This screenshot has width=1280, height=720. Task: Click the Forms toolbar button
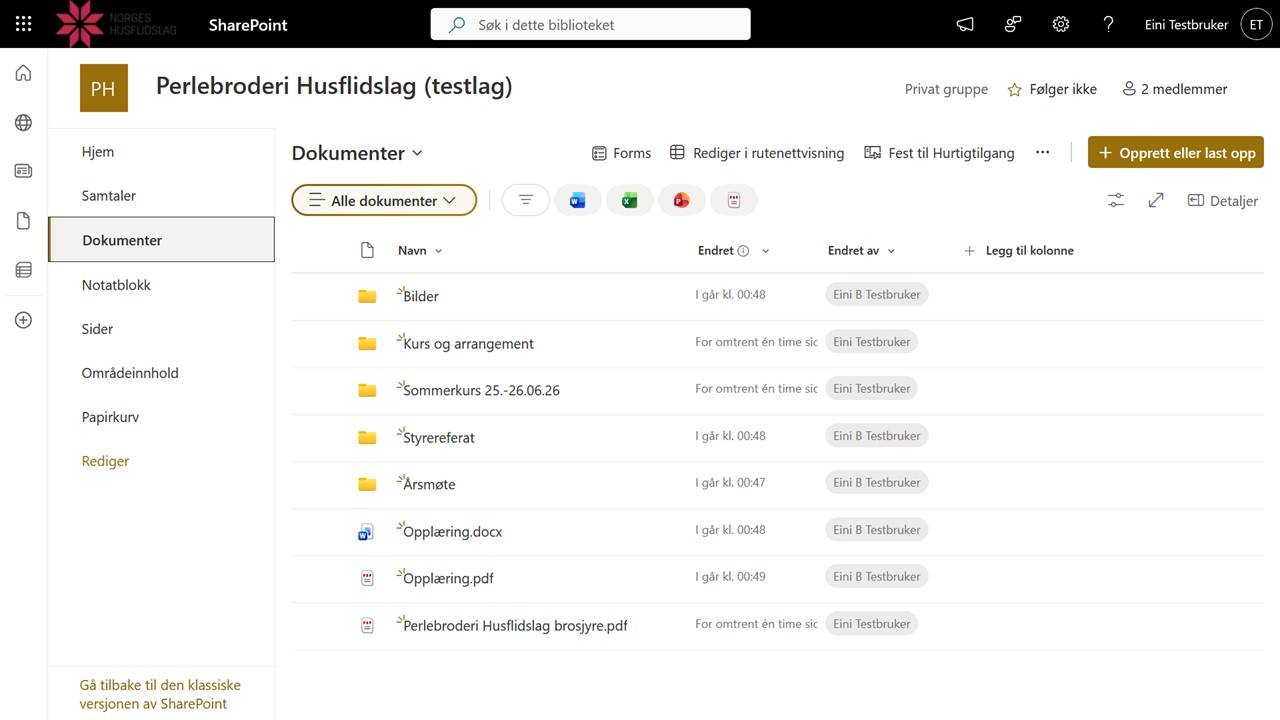point(621,153)
